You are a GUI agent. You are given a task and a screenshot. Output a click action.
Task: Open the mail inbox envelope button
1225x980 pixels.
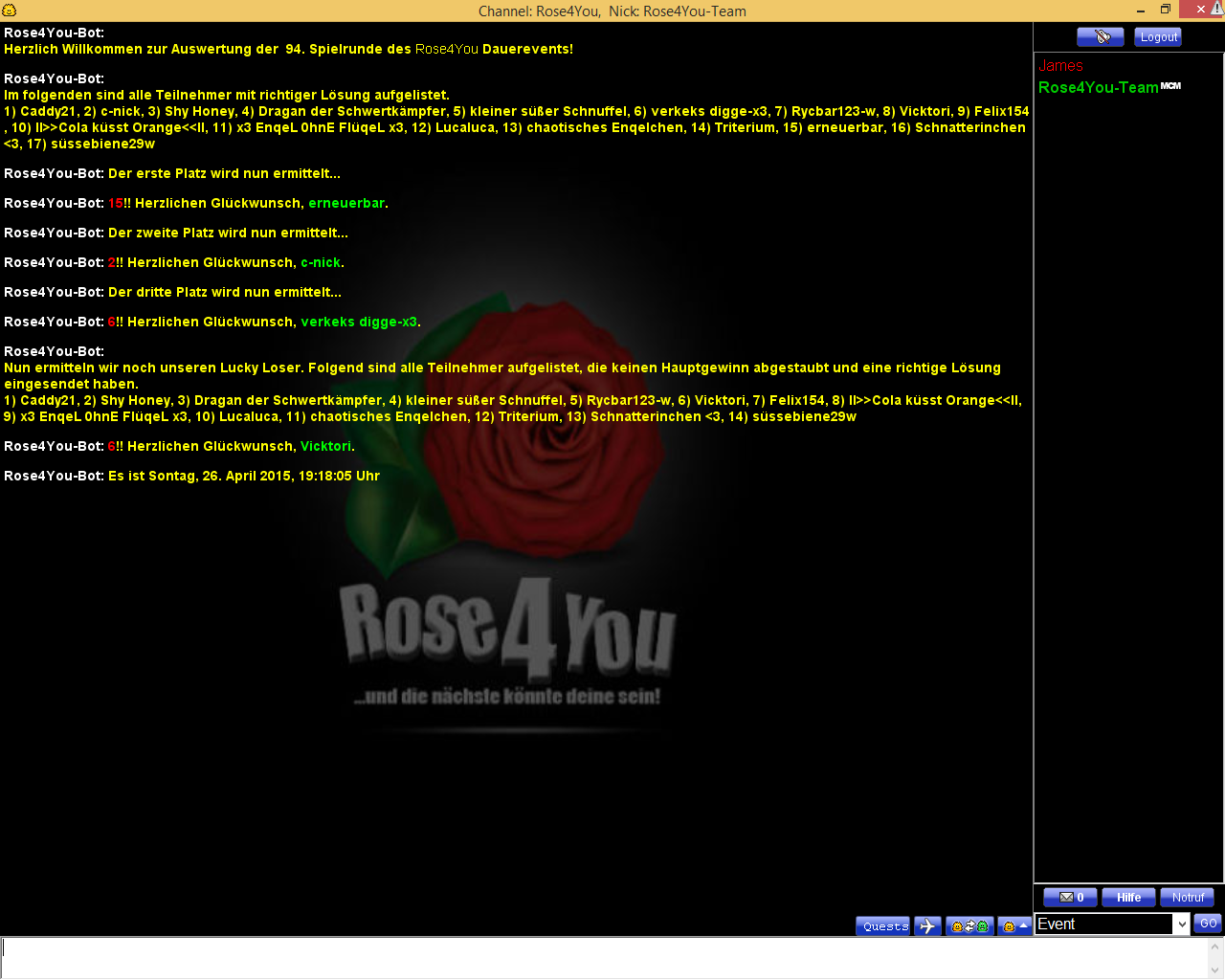1070,898
